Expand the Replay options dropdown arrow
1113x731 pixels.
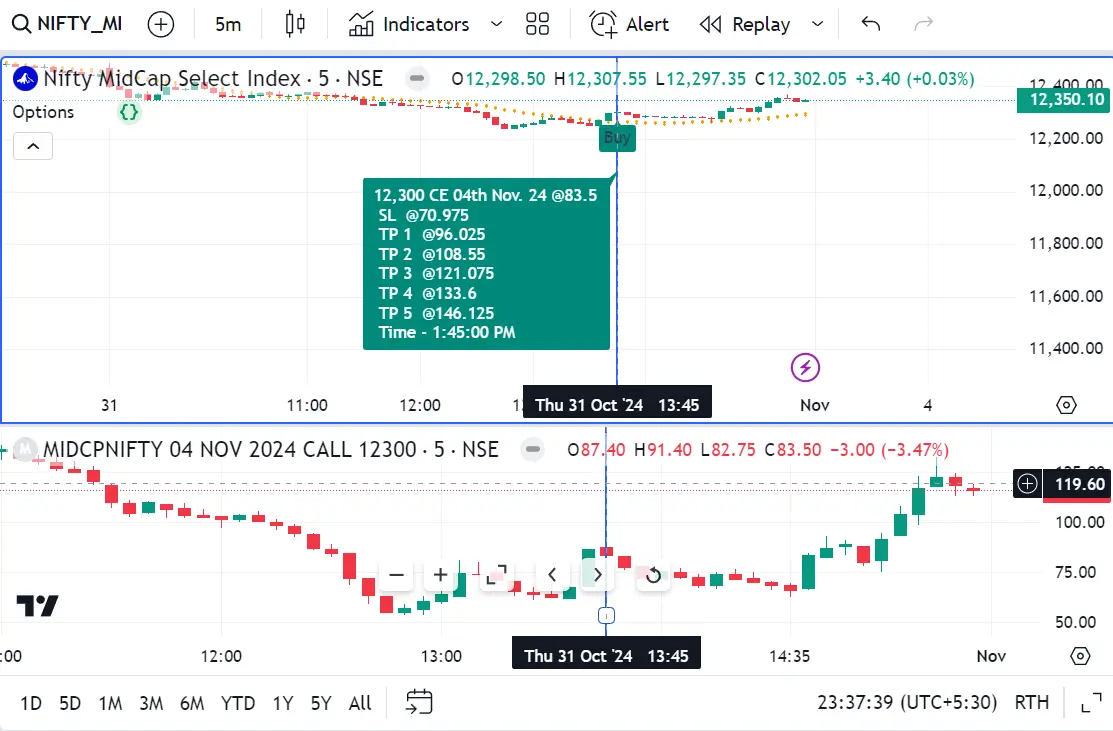coord(818,25)
